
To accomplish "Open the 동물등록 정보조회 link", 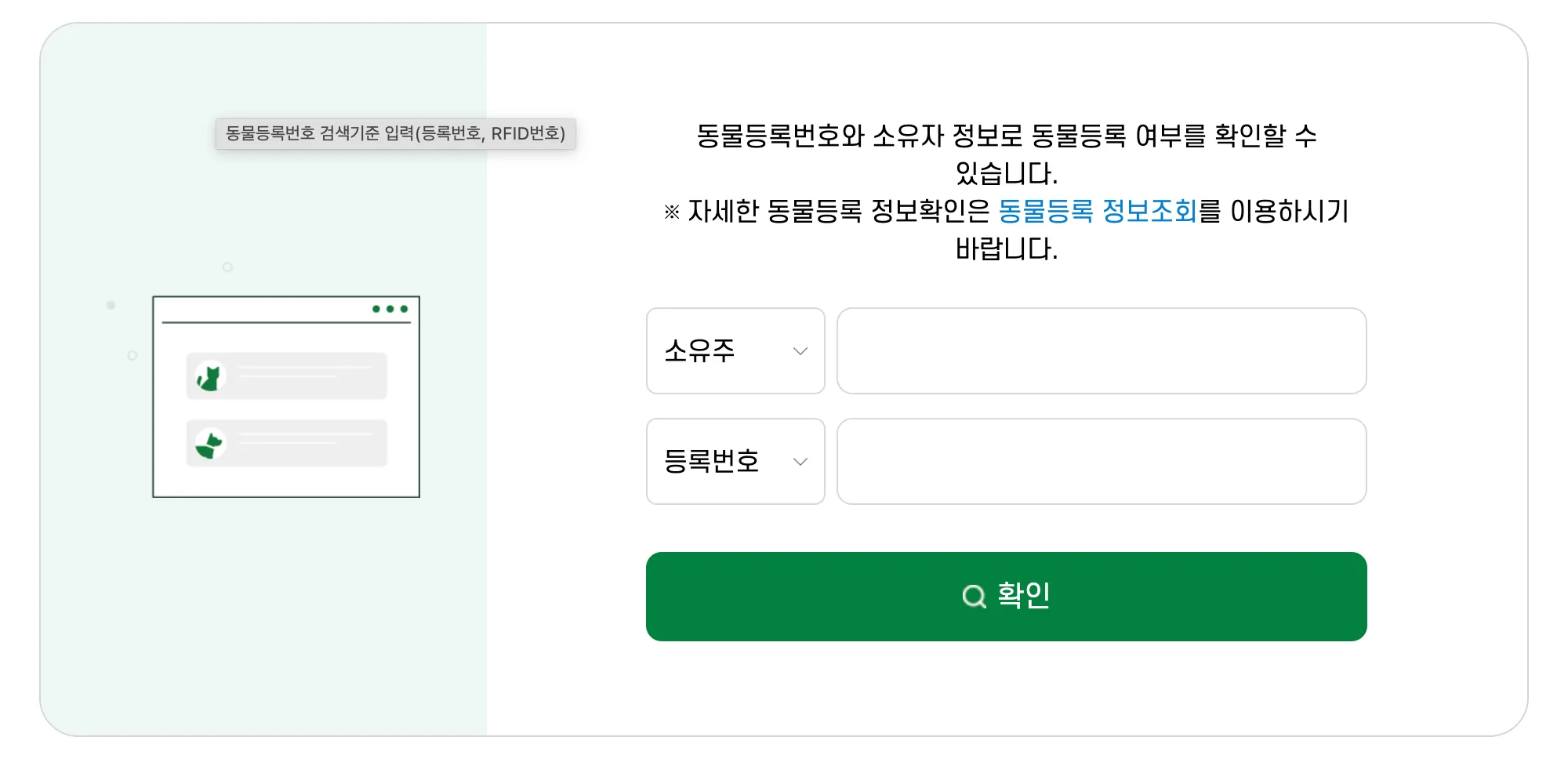I will 1097,212.
